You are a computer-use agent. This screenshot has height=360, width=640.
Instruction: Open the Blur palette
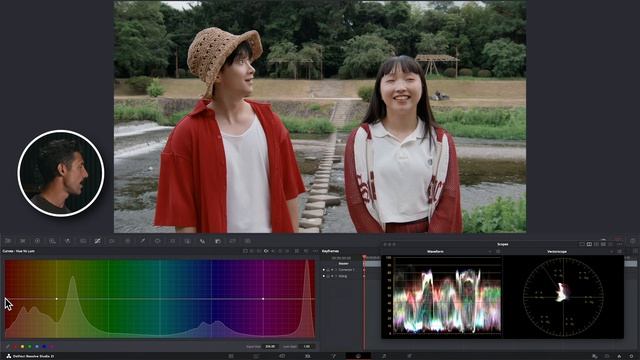pyautogui.click(x=202, y=241)
